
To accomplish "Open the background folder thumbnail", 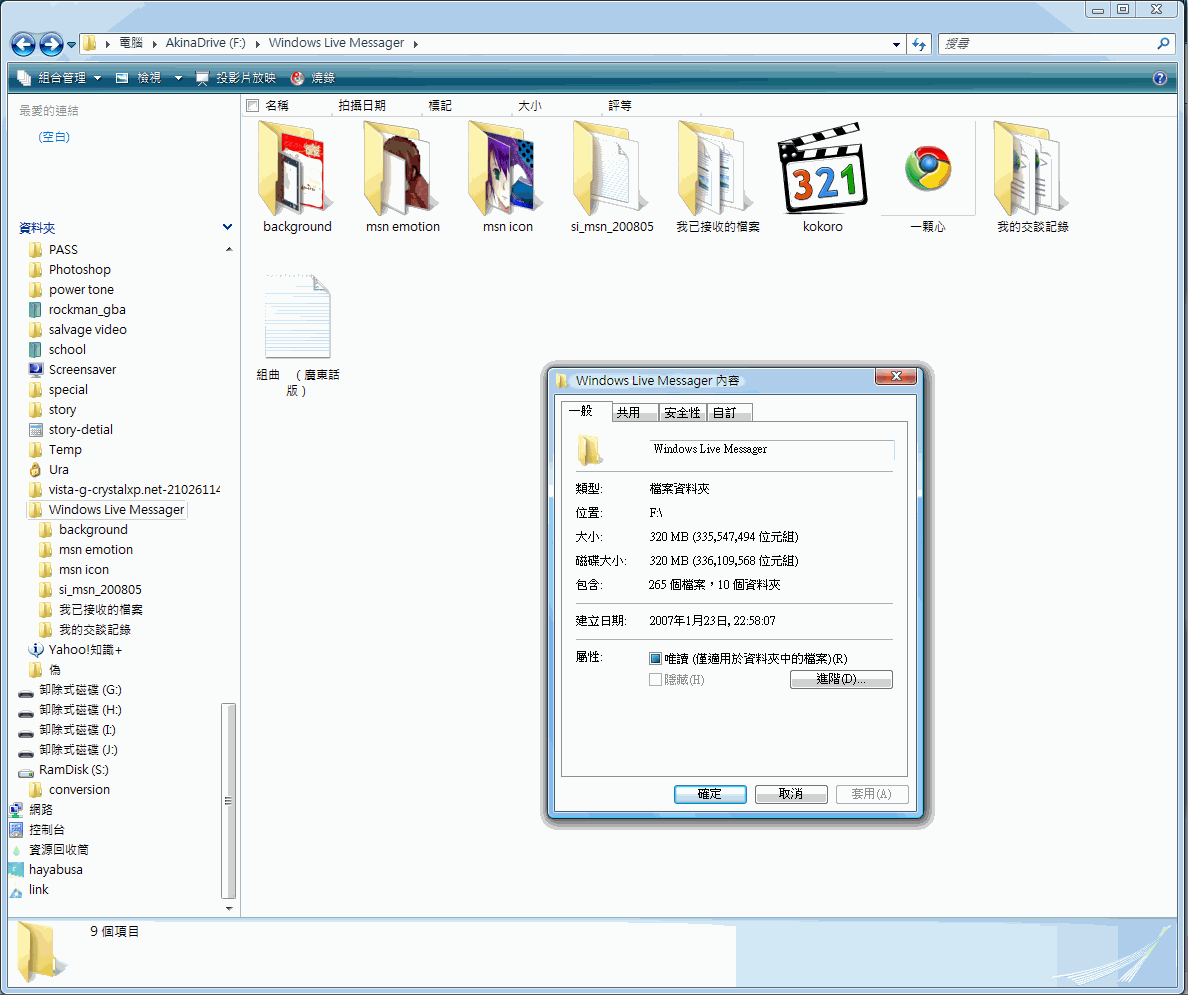I will [x=295, y=168].
